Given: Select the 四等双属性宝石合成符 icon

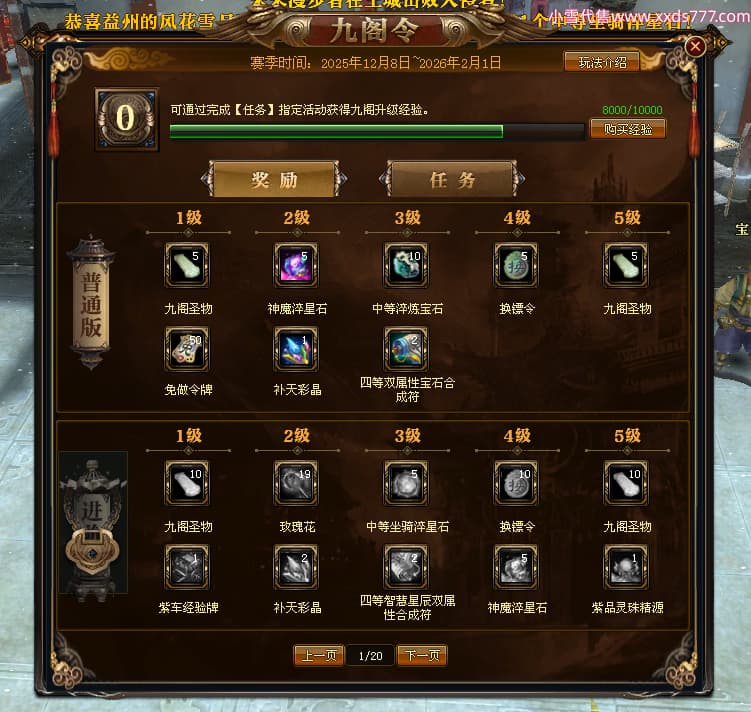Looking at the screenshot, I should tap(406, 349).
